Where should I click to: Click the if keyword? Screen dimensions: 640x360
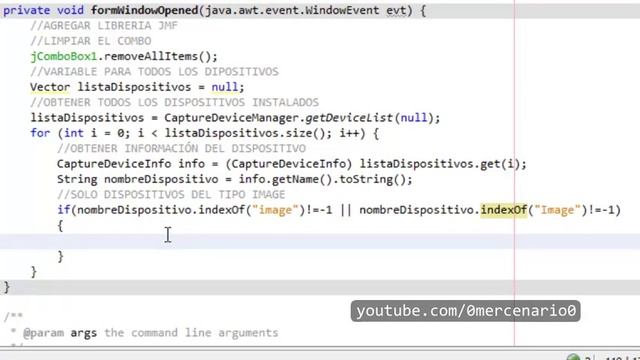[63, 210]
